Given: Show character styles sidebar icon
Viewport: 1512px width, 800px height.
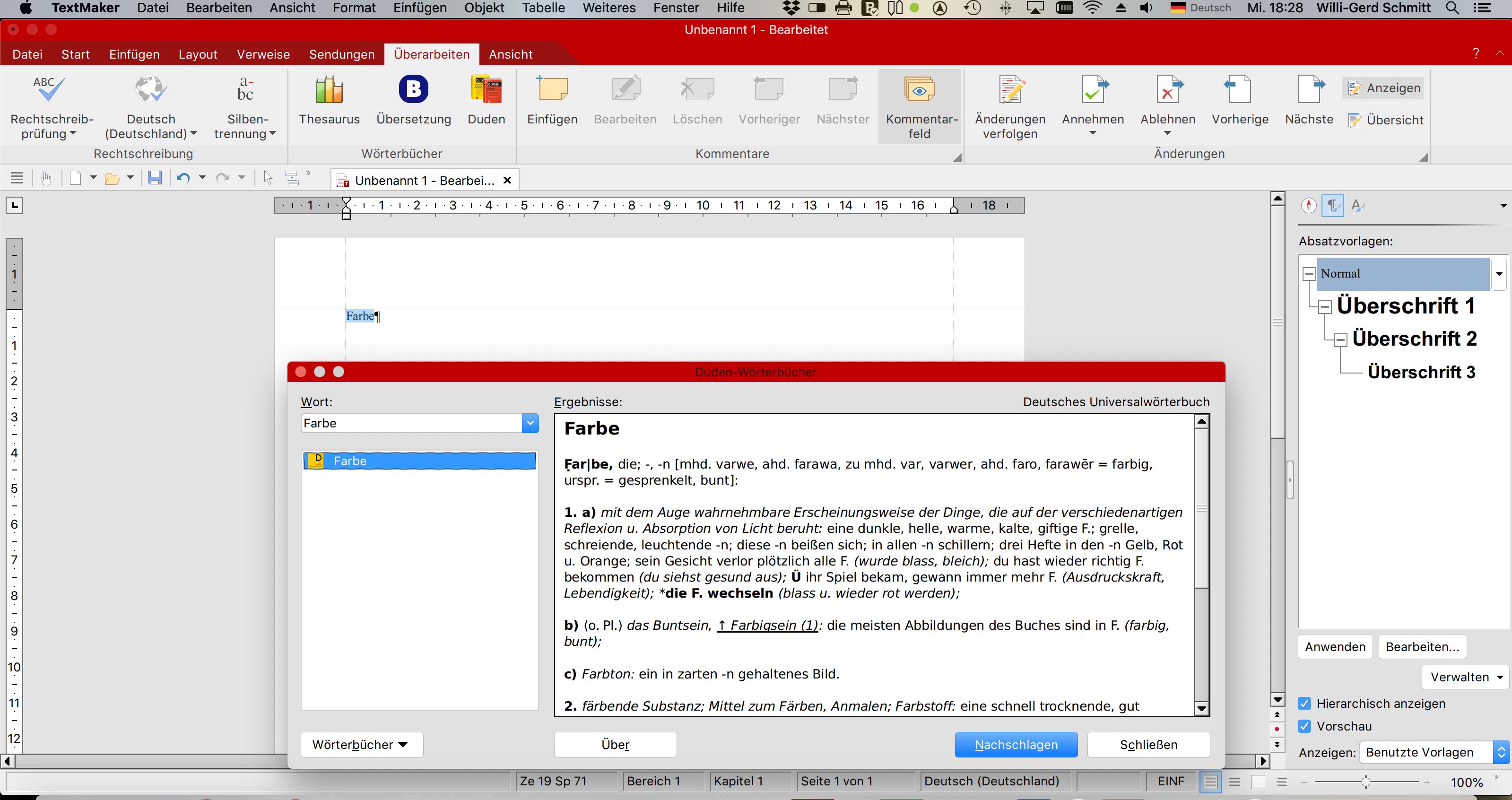Looking at the screenshot, I should 1357,205.
